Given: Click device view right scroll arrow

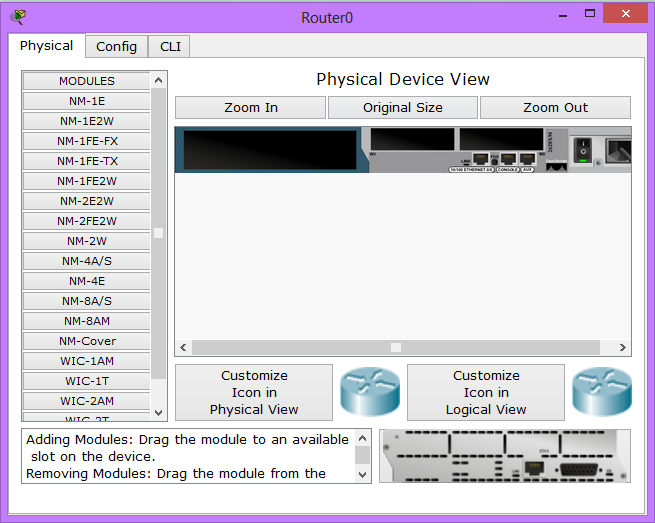Looking at the screenshot, I should click(622, 348).
